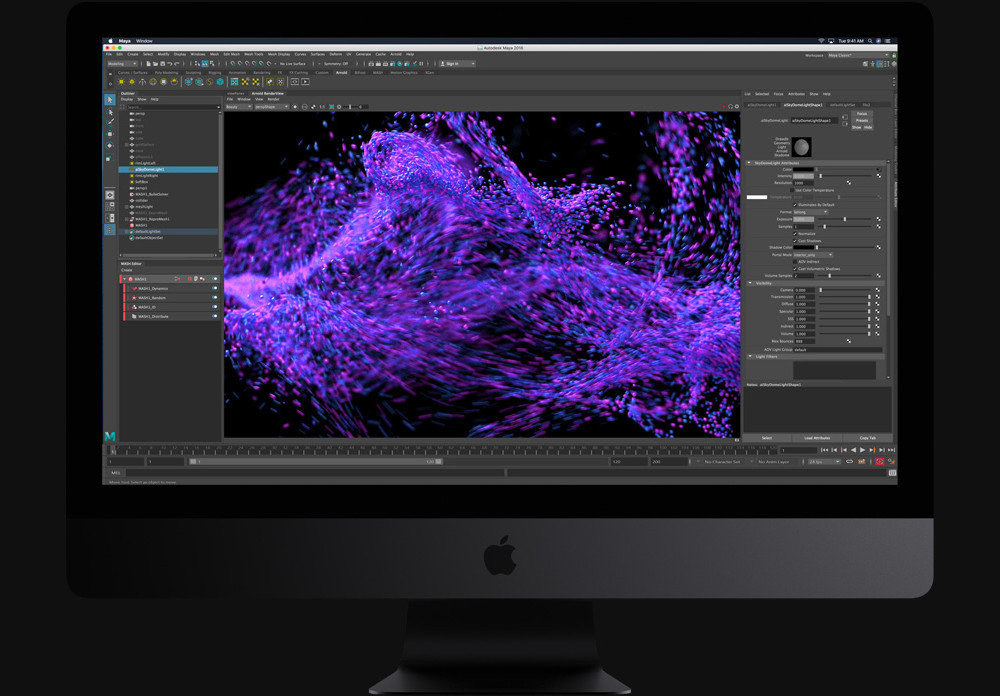The width and height of the screenshot is (1000, 696).
Task: Enable the Use Color Temperature checkbox
Action: click(793, 191)
